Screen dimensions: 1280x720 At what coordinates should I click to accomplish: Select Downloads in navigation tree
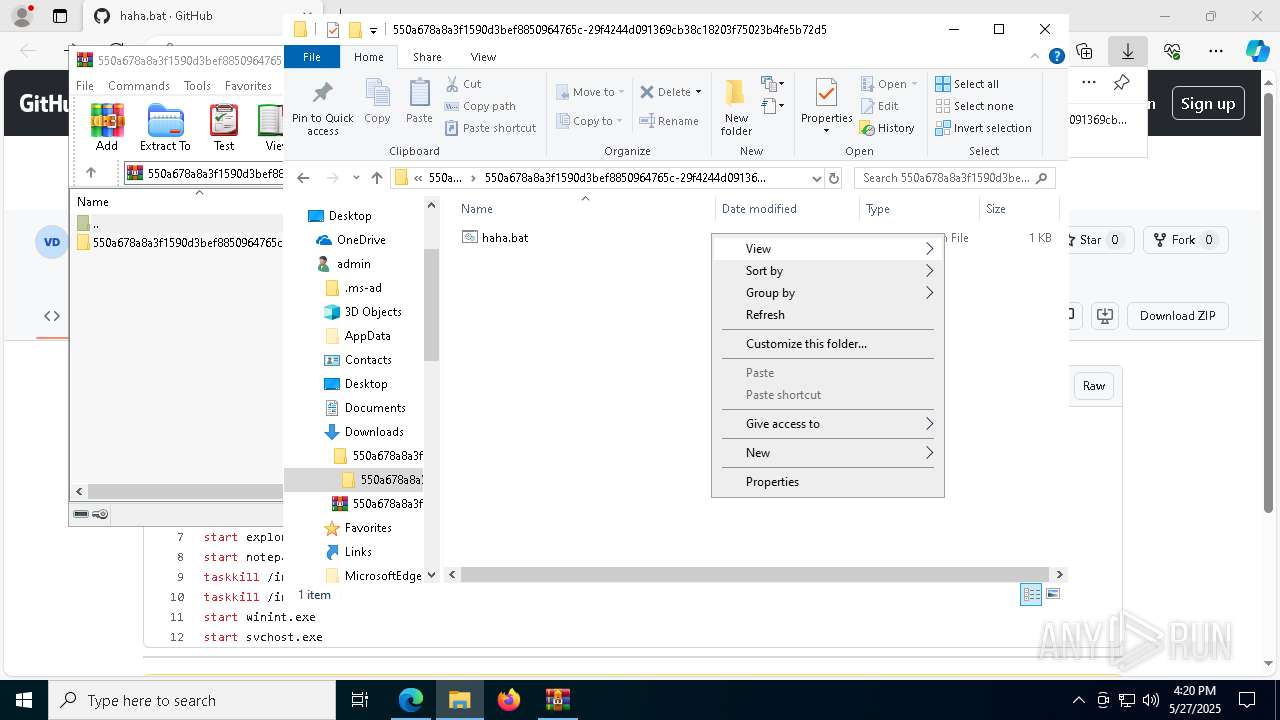coord(374,432)
